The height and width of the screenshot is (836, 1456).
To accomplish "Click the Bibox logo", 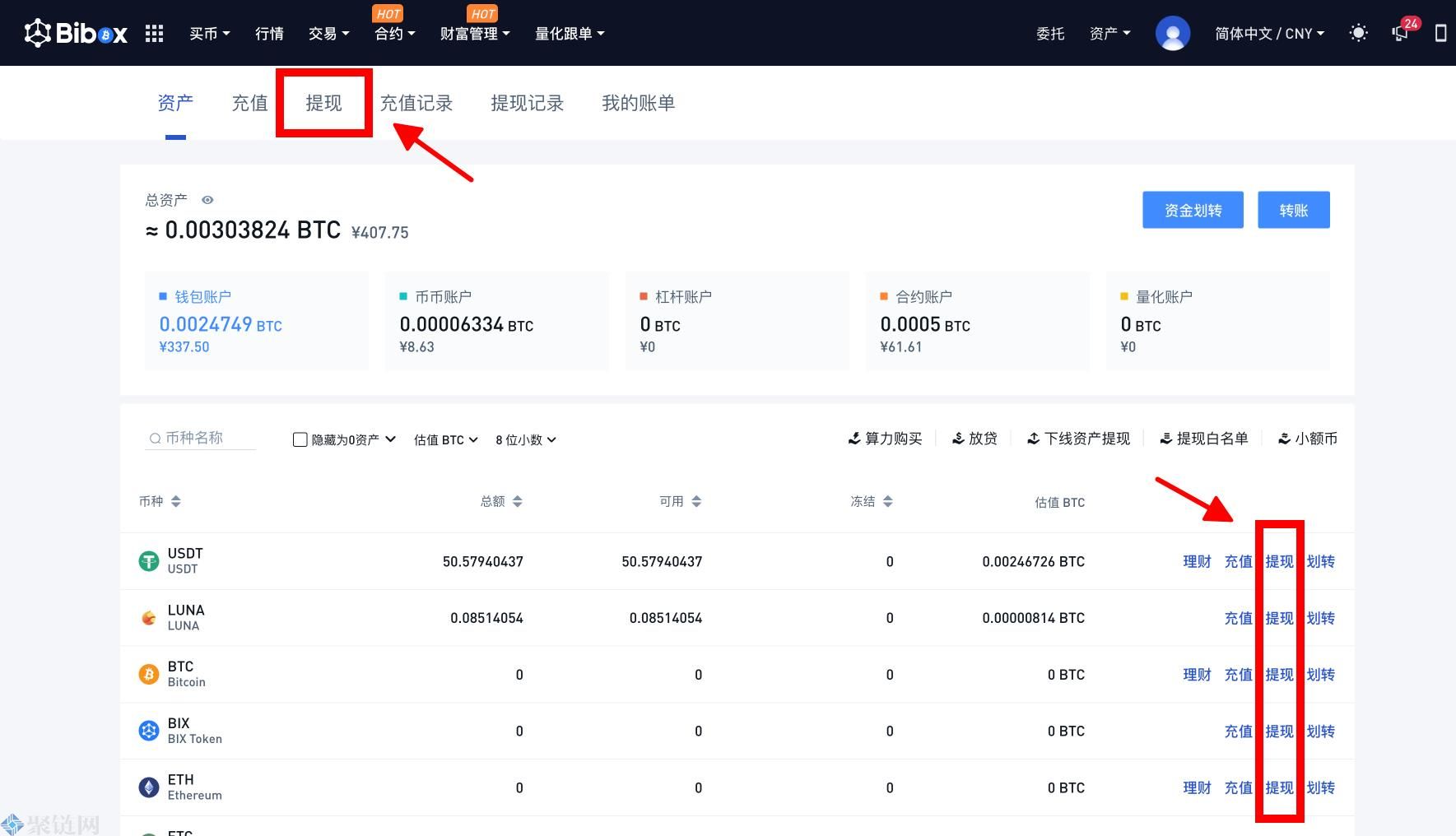I will (x=76, y=34).
